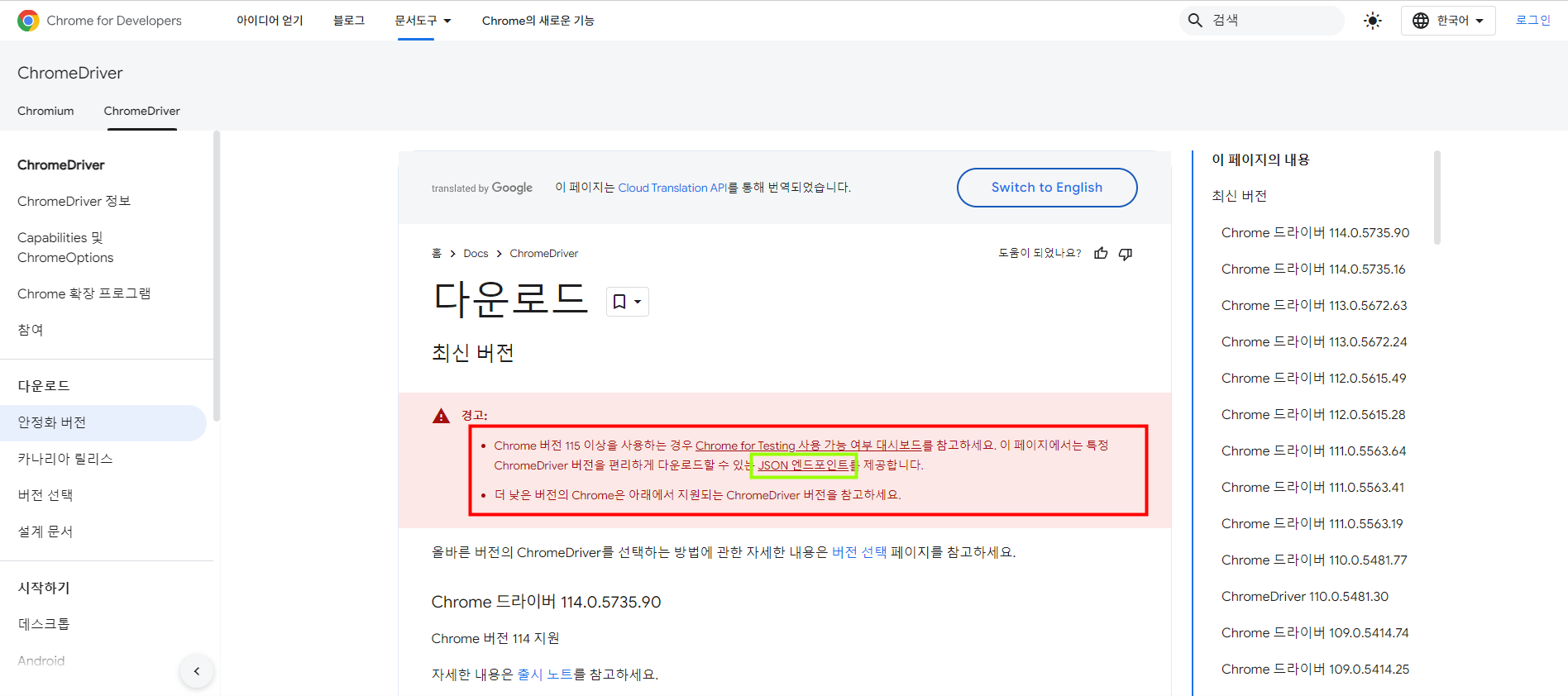Jump to Chrome 드라이버 111.0.5563.64 in contents
The height and width of the screenshot is (696, 1568).
1314,451
